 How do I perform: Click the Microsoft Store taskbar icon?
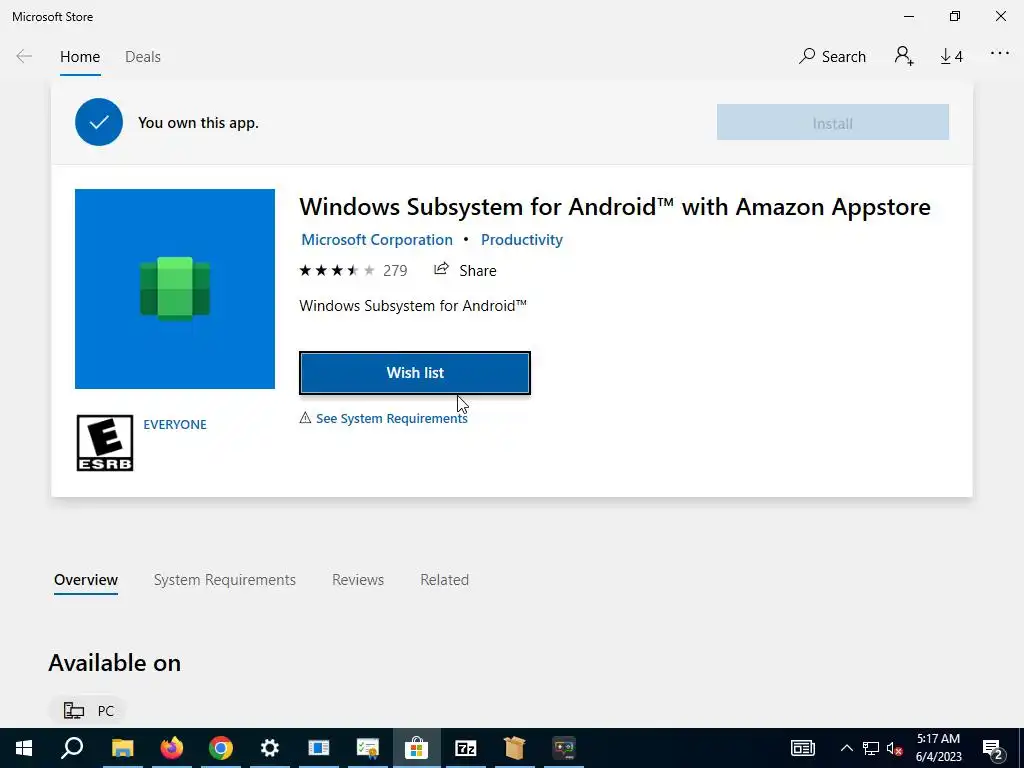[417, 748]
